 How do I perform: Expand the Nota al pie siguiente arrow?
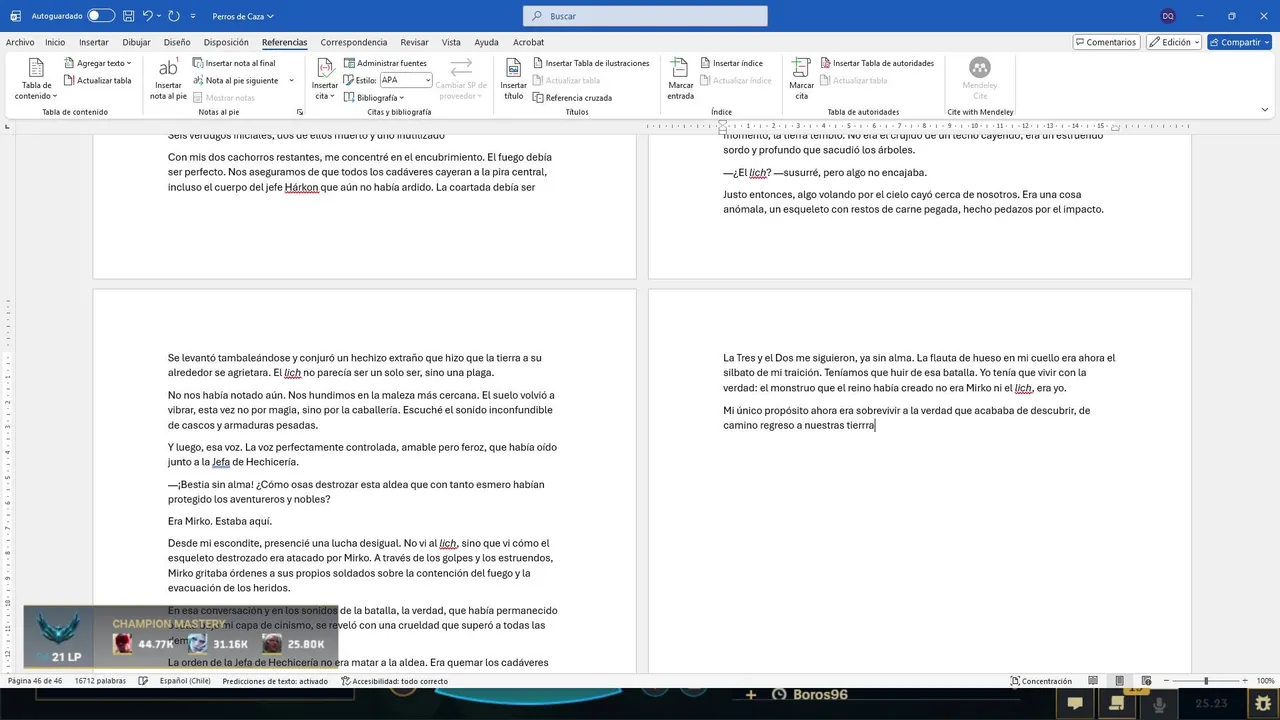292,80
